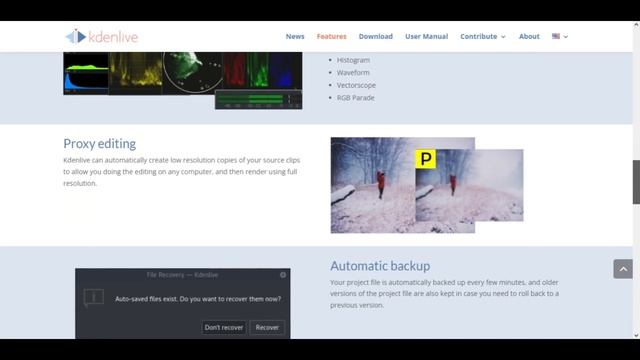Go to the Download page

pyautogui.click(x=376, y=36)
